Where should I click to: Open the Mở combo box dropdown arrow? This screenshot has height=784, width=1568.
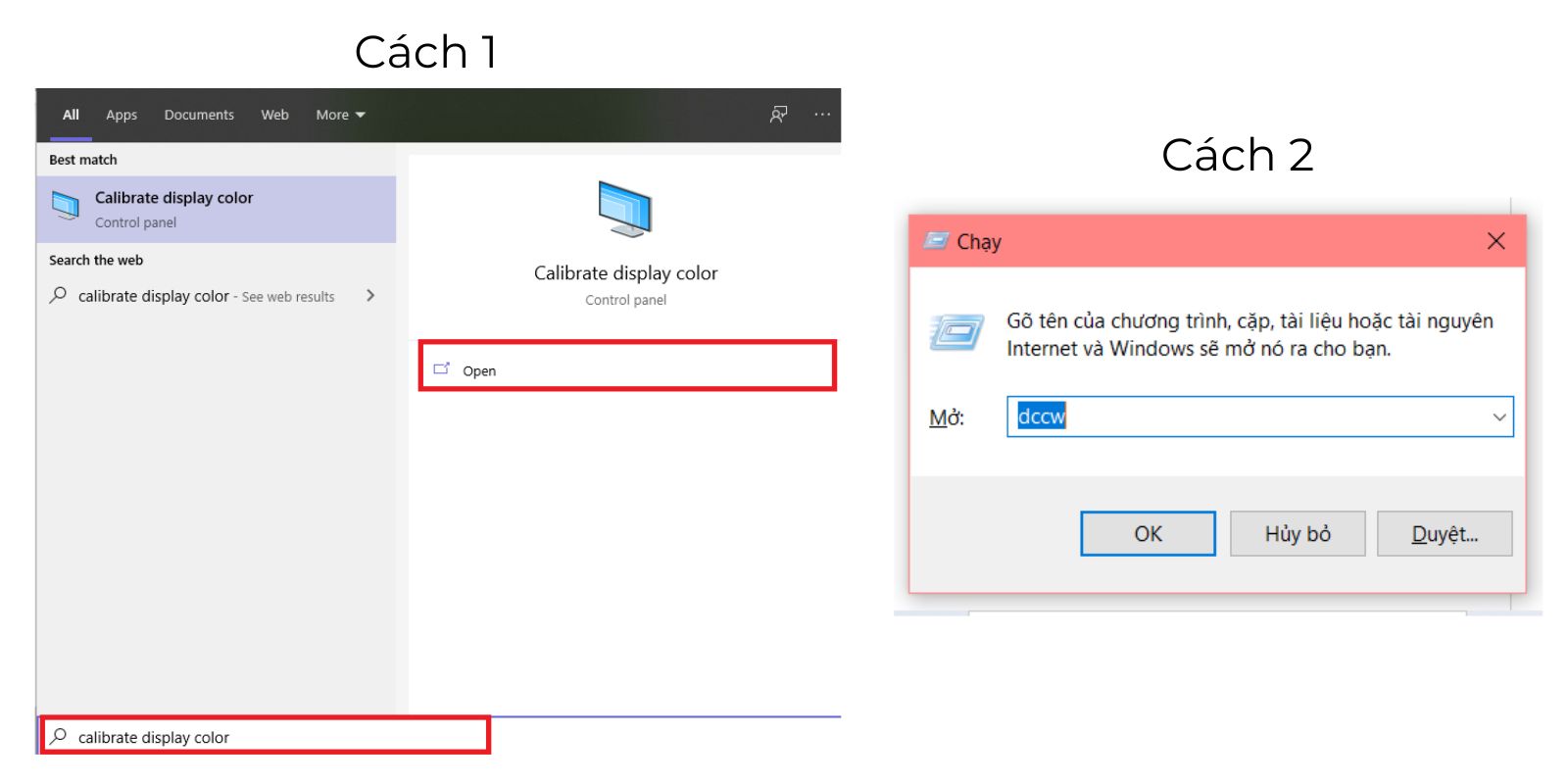click(1499, 416)
